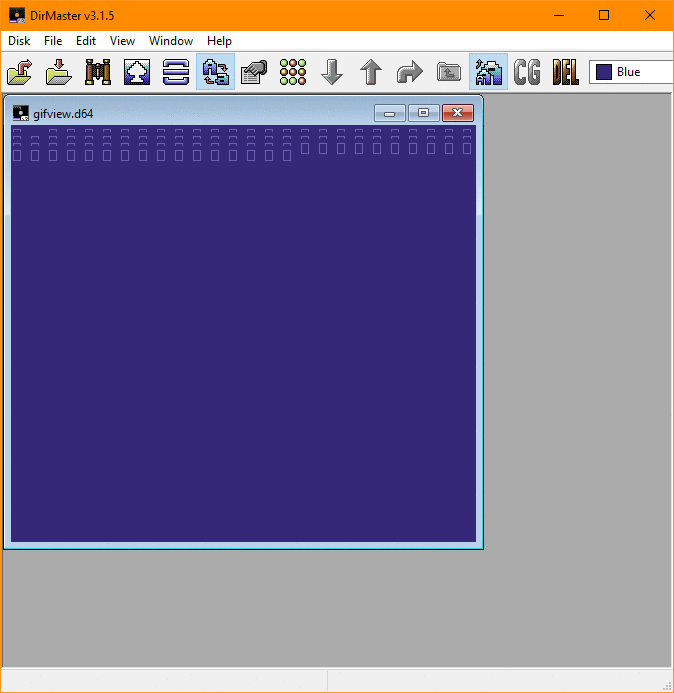
Task: Close the gifview.d64 child window
Action: point(457,113)
